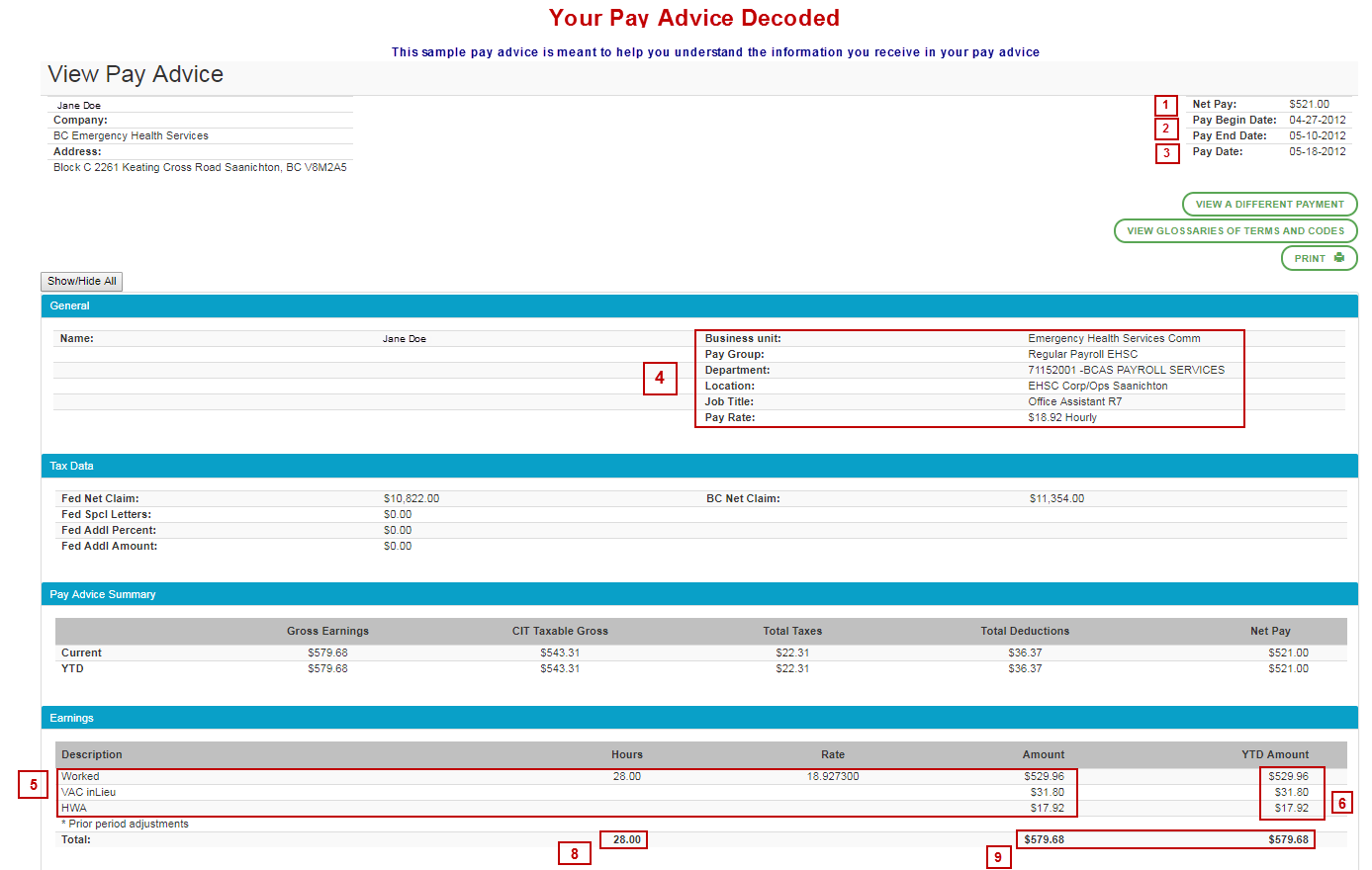The image size is (1372, 870).
Task: Click the Gross Earnings column header
Action: click(327, 632)
